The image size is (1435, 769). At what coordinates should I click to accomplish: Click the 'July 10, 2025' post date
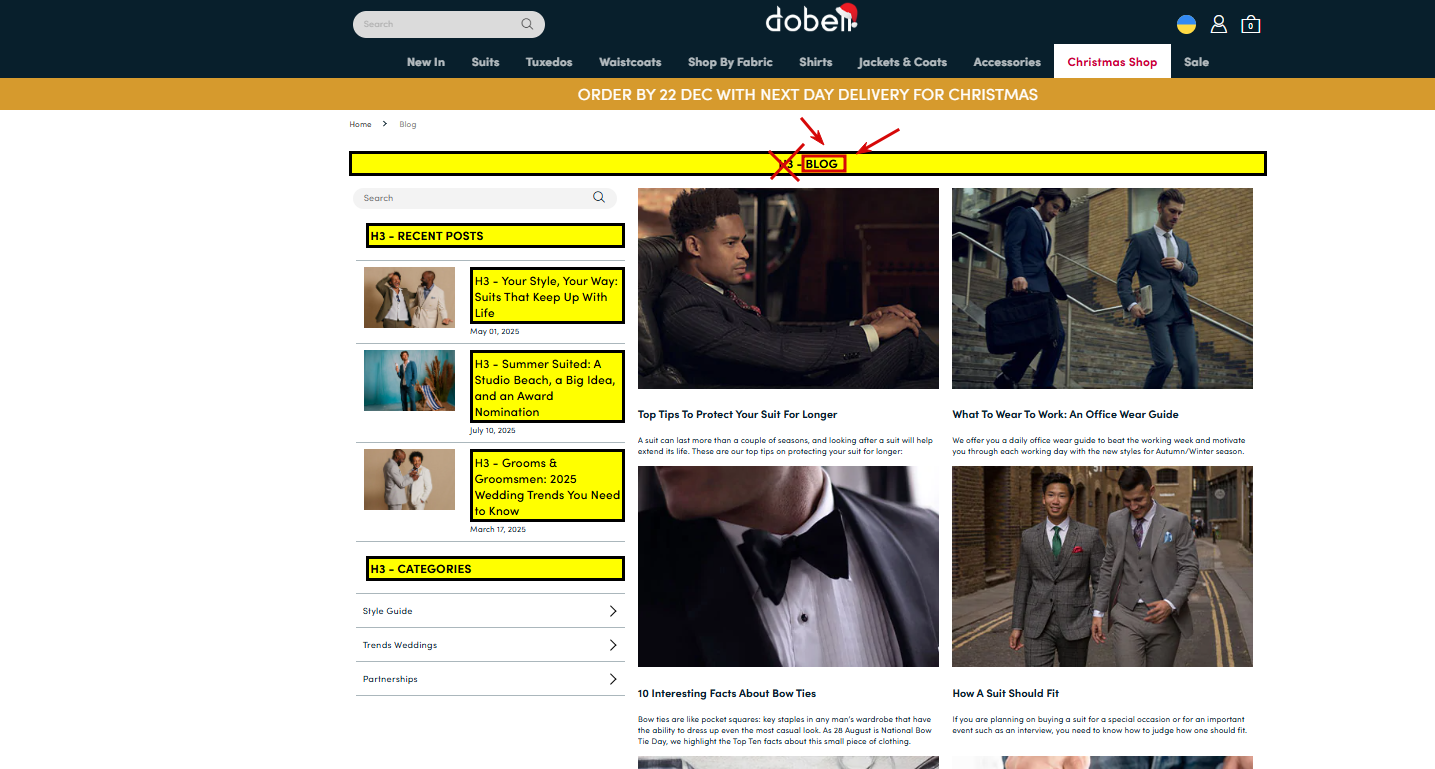pos(493,430)
